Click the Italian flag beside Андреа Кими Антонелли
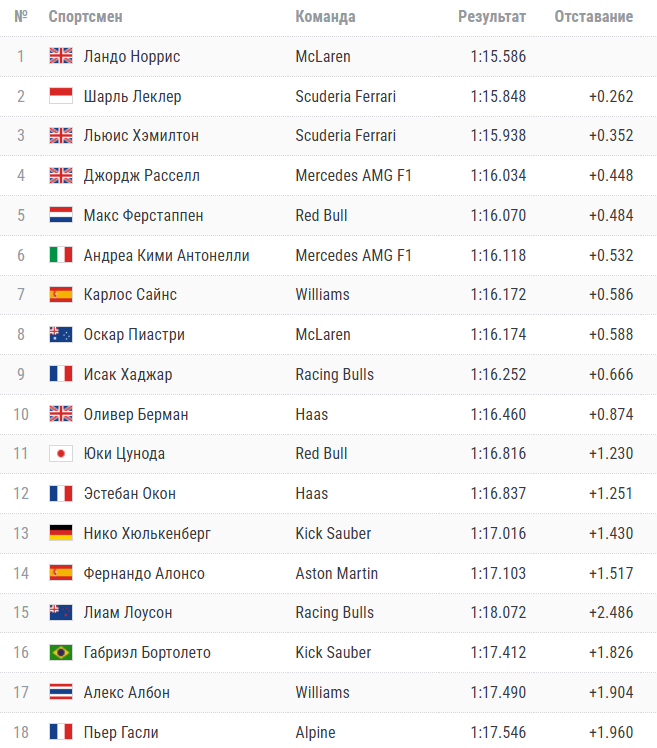The image size is (657, 748). (x=61, y=256)
